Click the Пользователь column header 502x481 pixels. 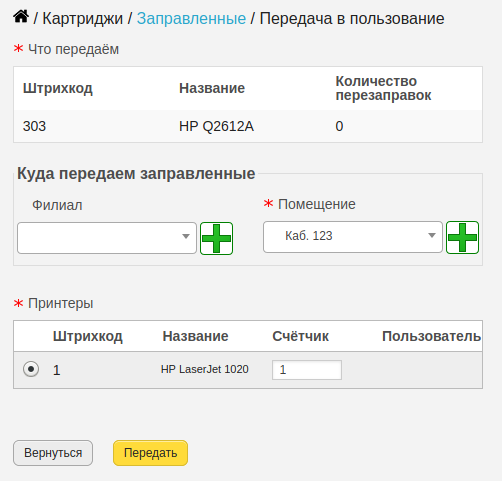(x=431, y=336)
